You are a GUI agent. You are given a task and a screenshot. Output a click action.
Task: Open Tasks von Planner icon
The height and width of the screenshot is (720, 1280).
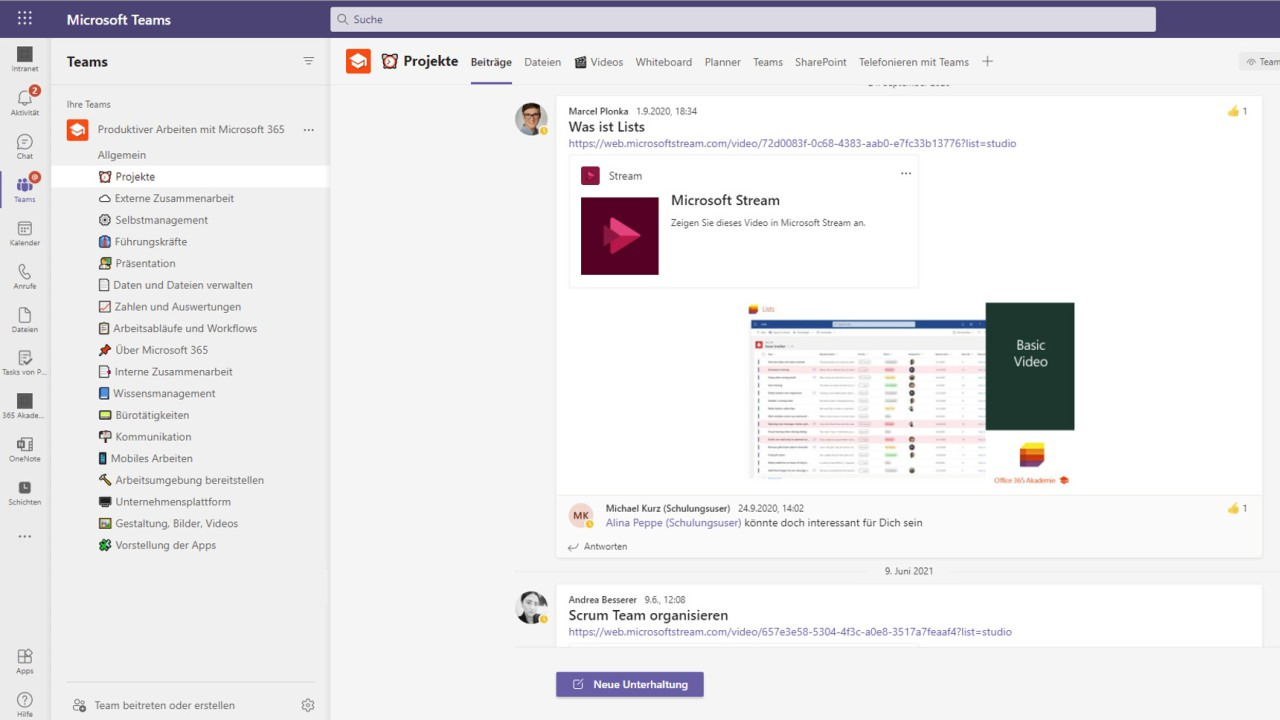click(25, 362)
